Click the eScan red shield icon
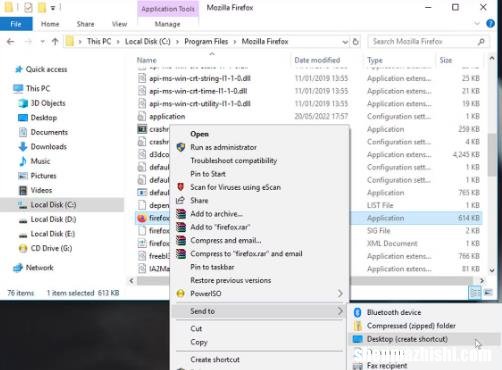The height and width of the screenshot is (370, 502). [181, 187]
